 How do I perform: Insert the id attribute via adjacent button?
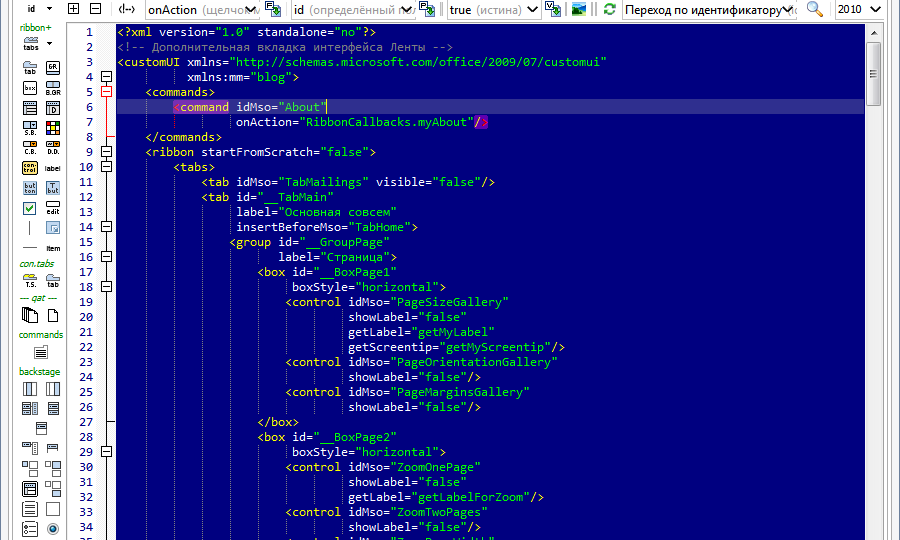pyautogui.click(x=427, y=9)
